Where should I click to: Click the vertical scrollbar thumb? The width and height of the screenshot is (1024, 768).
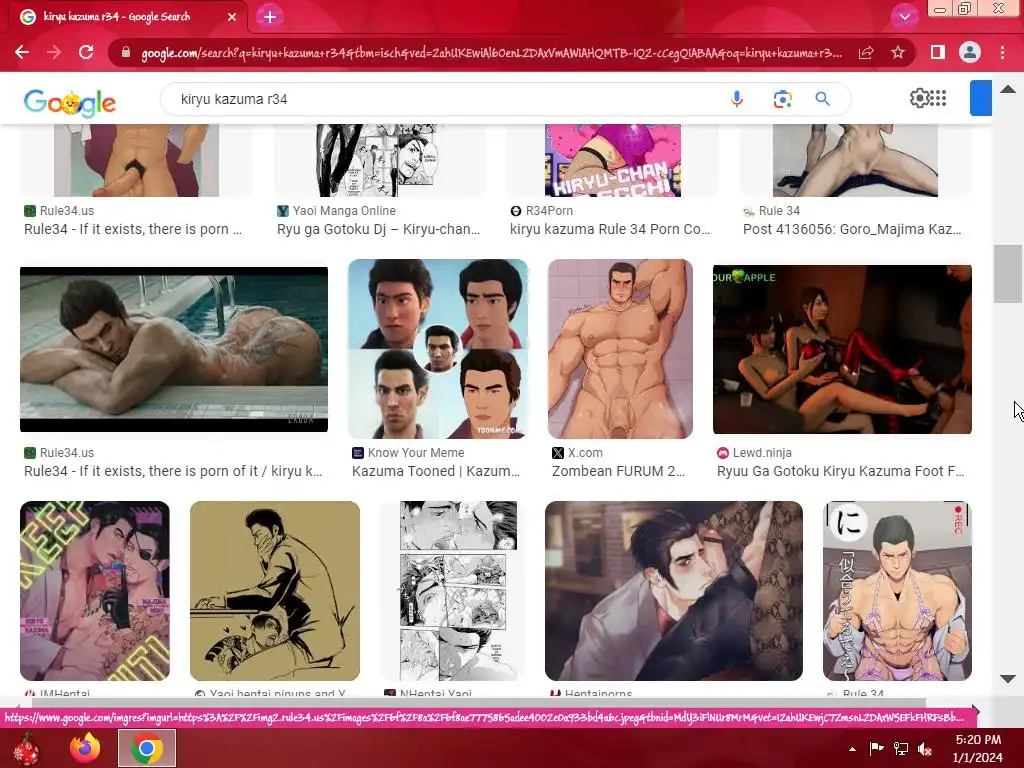tap(1008, 274)
